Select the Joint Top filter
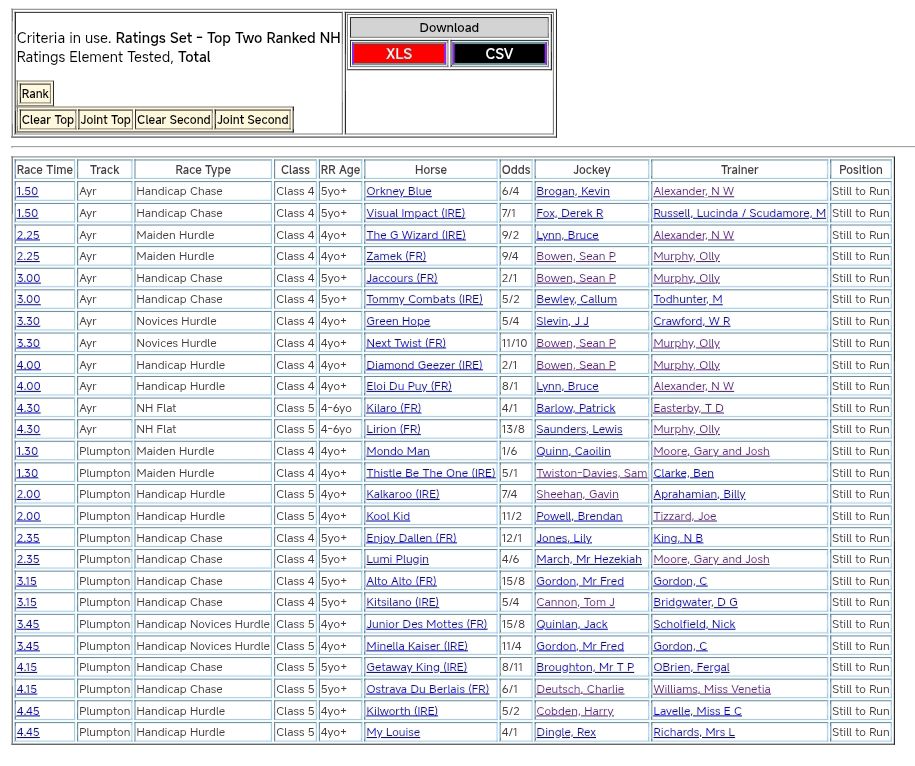Viewport: 915px width, 766px height. click(106, 120)
